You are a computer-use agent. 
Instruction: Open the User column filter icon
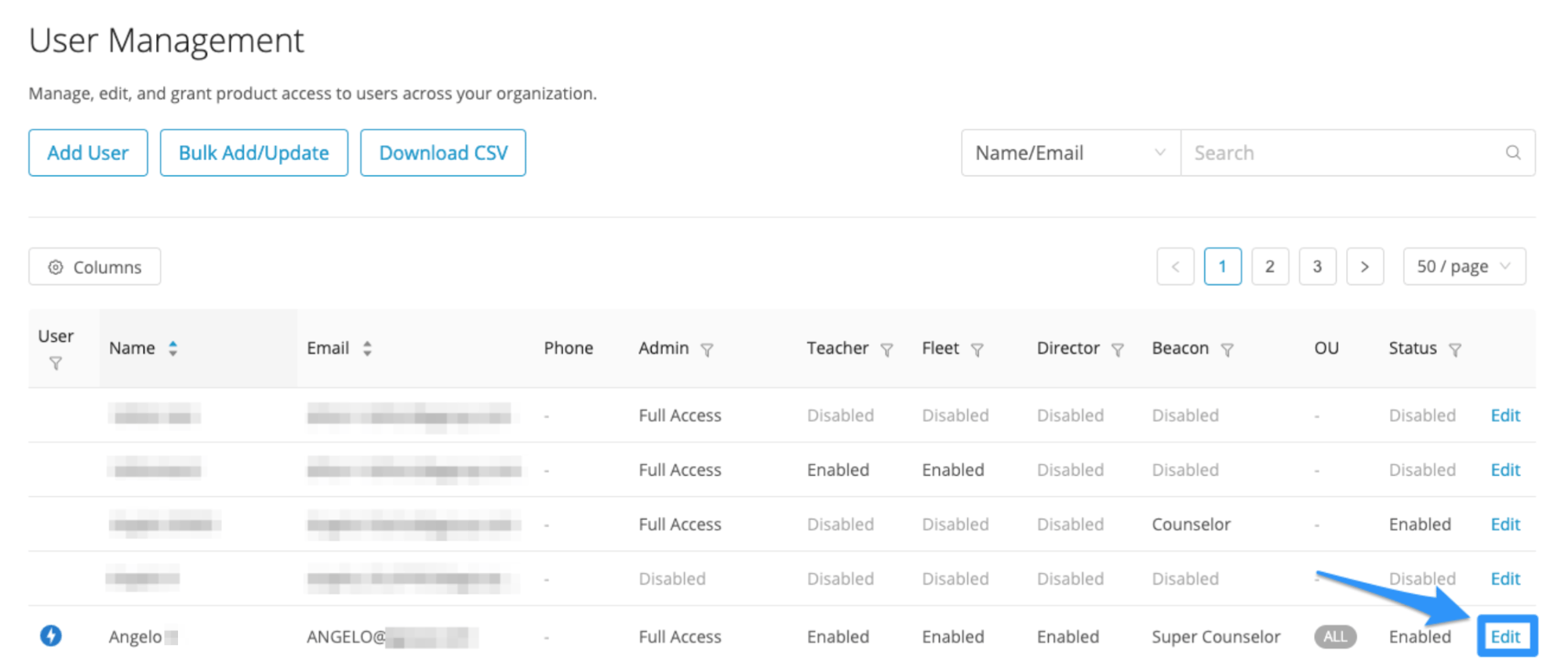click(x=56, y=364)
